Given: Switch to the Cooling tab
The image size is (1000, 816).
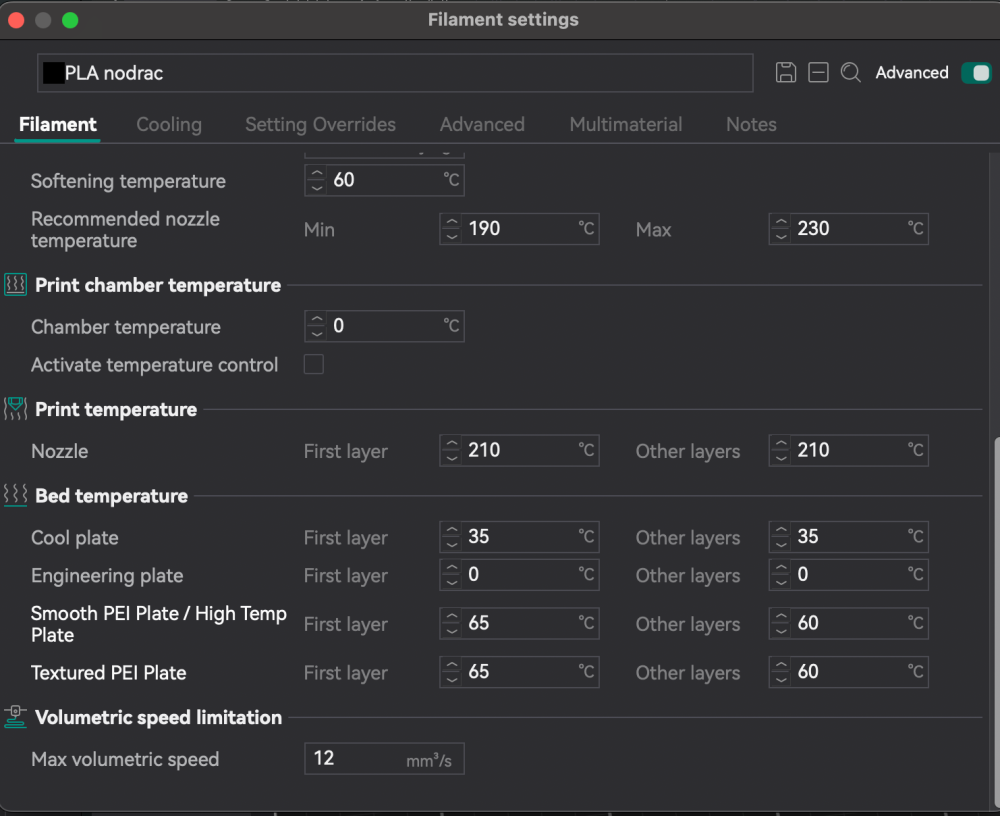Looking at the screenshot, I should coord(169,125).
